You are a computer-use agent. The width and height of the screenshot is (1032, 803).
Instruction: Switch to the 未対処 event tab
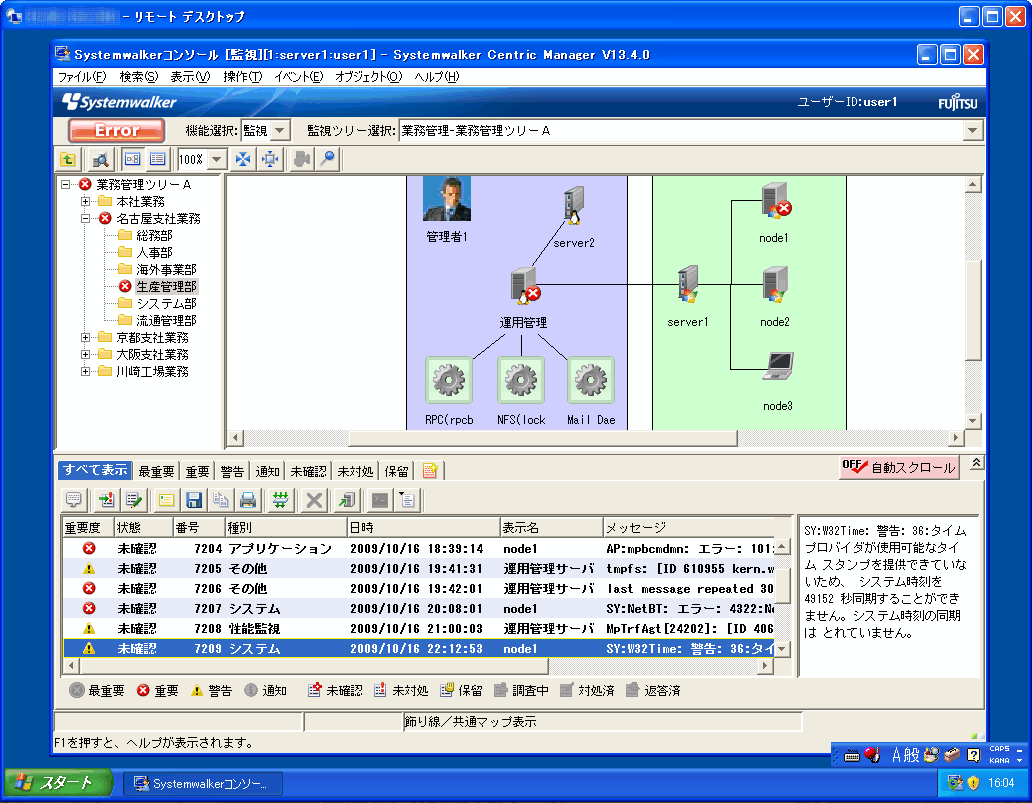pos(355,471)
